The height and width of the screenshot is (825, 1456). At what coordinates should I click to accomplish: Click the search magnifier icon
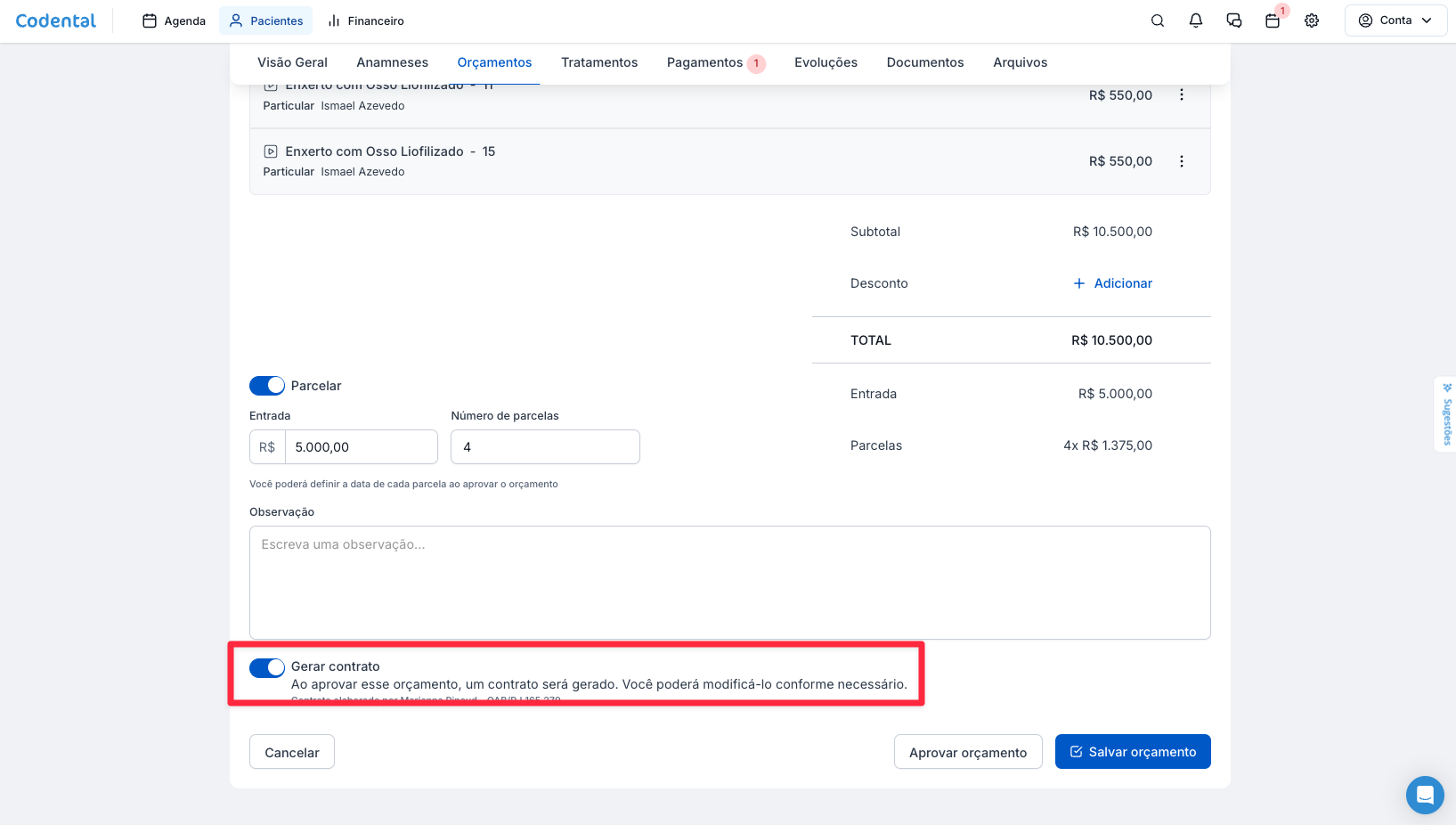1157,20
